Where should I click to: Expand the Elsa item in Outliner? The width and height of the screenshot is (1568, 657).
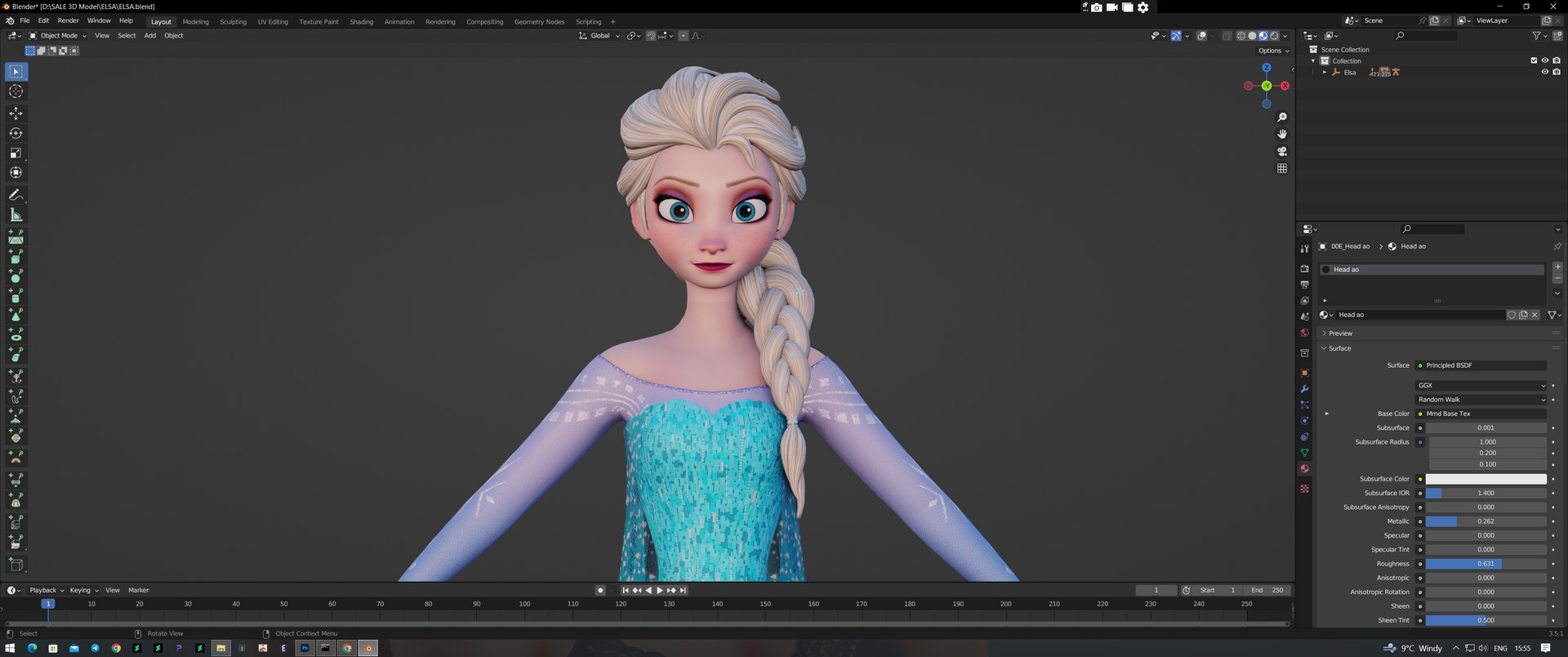point(1325,72)
